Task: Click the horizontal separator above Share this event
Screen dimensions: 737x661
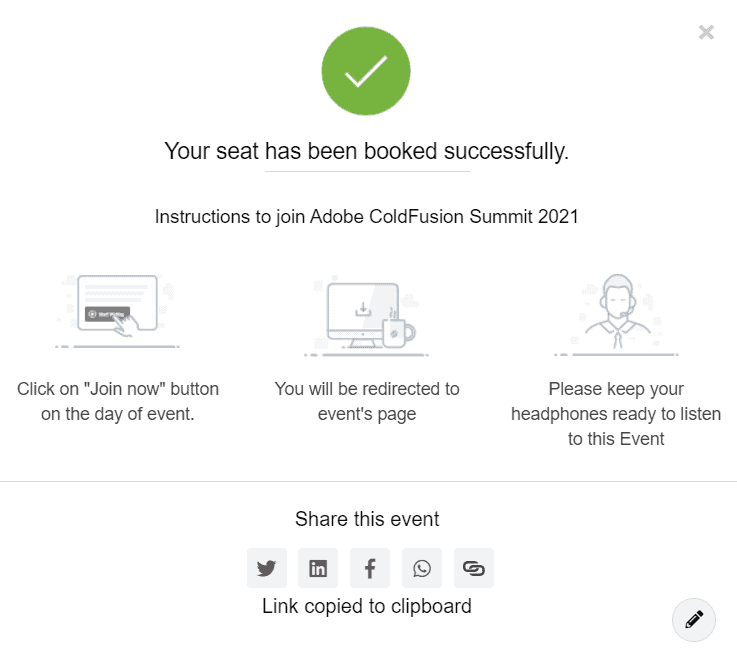Action: click(368, 481)
